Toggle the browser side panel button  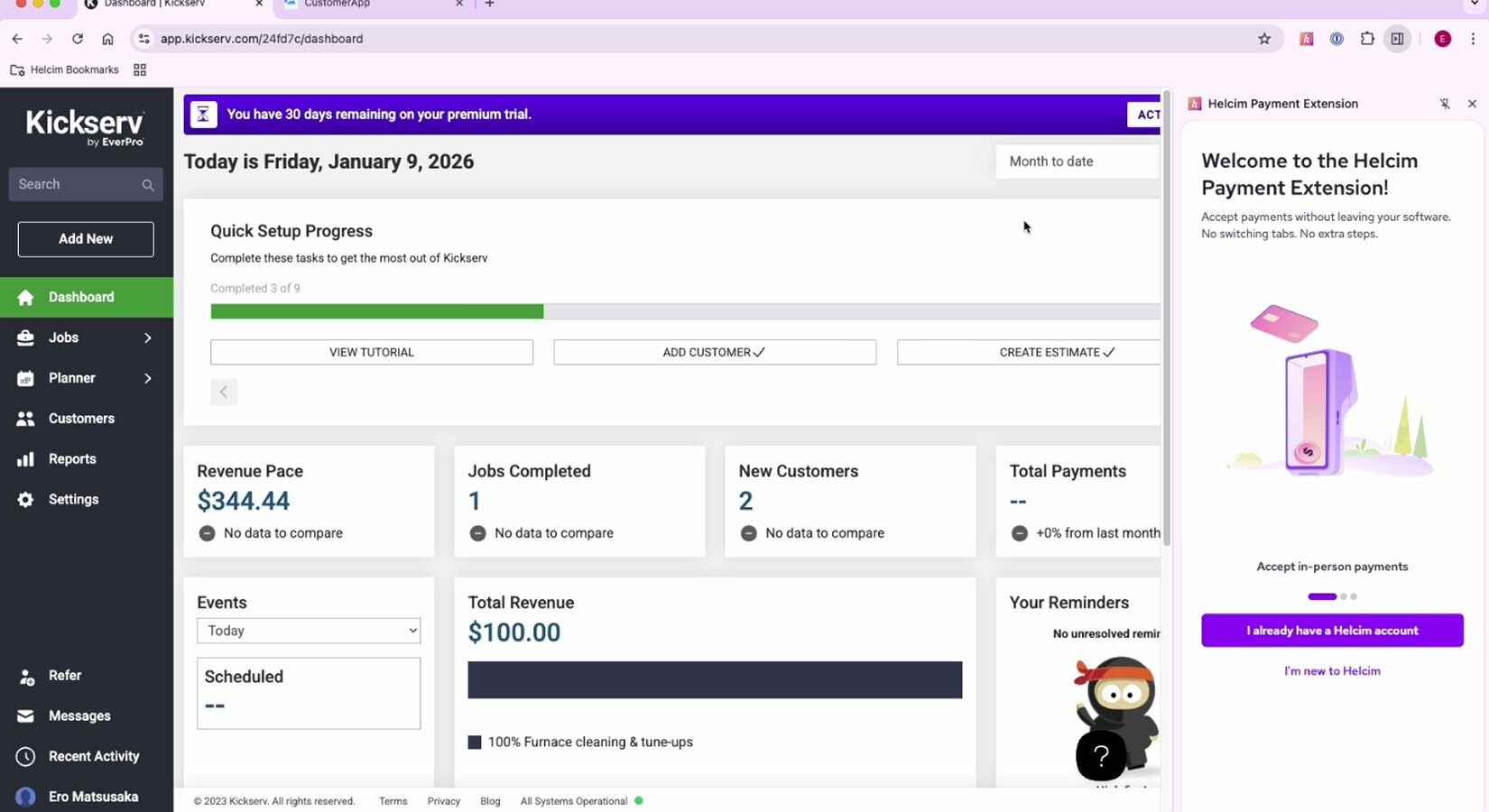click(x=1397, y=39)
